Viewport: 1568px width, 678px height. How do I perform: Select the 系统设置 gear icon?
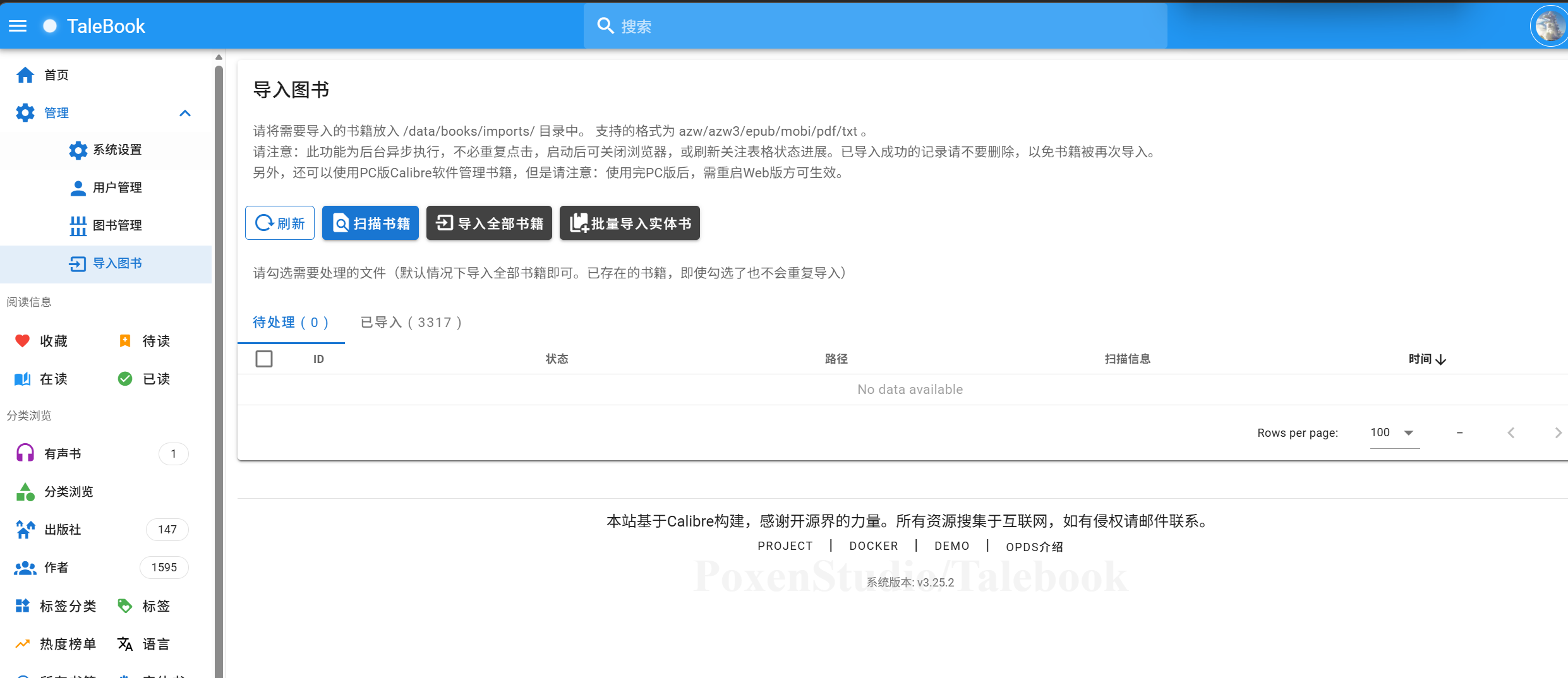pyautogui.click(x=78, y=150)
